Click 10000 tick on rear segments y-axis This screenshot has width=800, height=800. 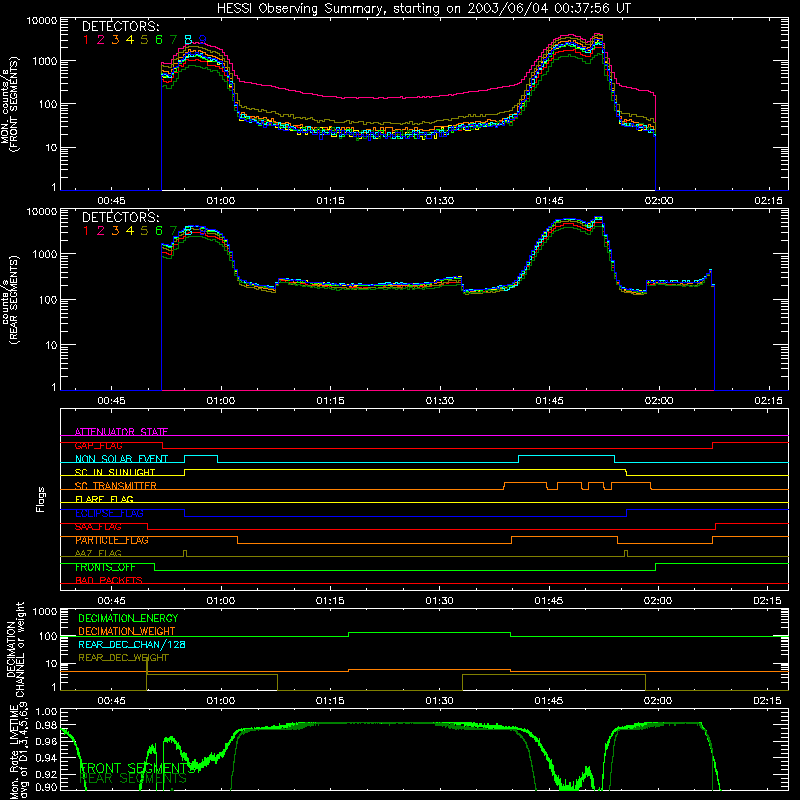(x=42, y=212)
